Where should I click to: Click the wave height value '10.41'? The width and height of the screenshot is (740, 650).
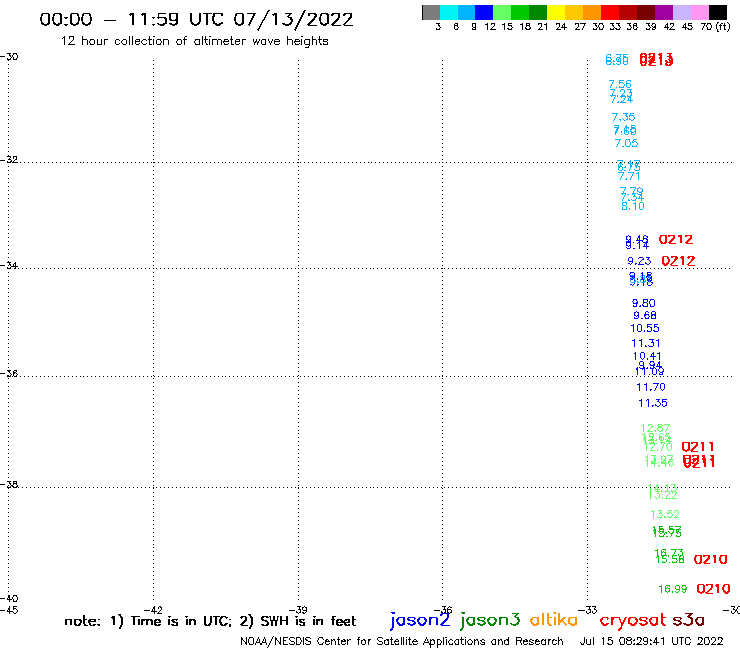pos(647,356)
